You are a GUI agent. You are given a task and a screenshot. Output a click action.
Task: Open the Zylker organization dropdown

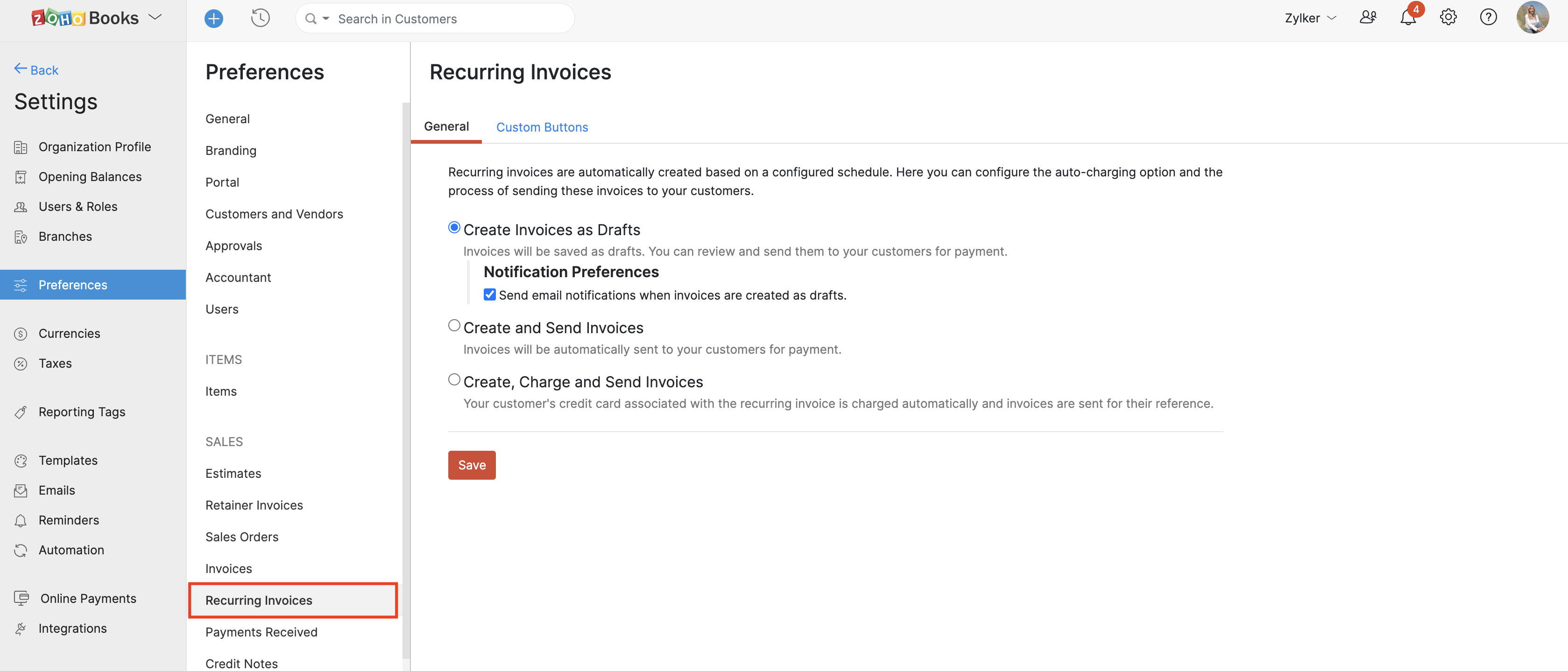point(1310,18)
